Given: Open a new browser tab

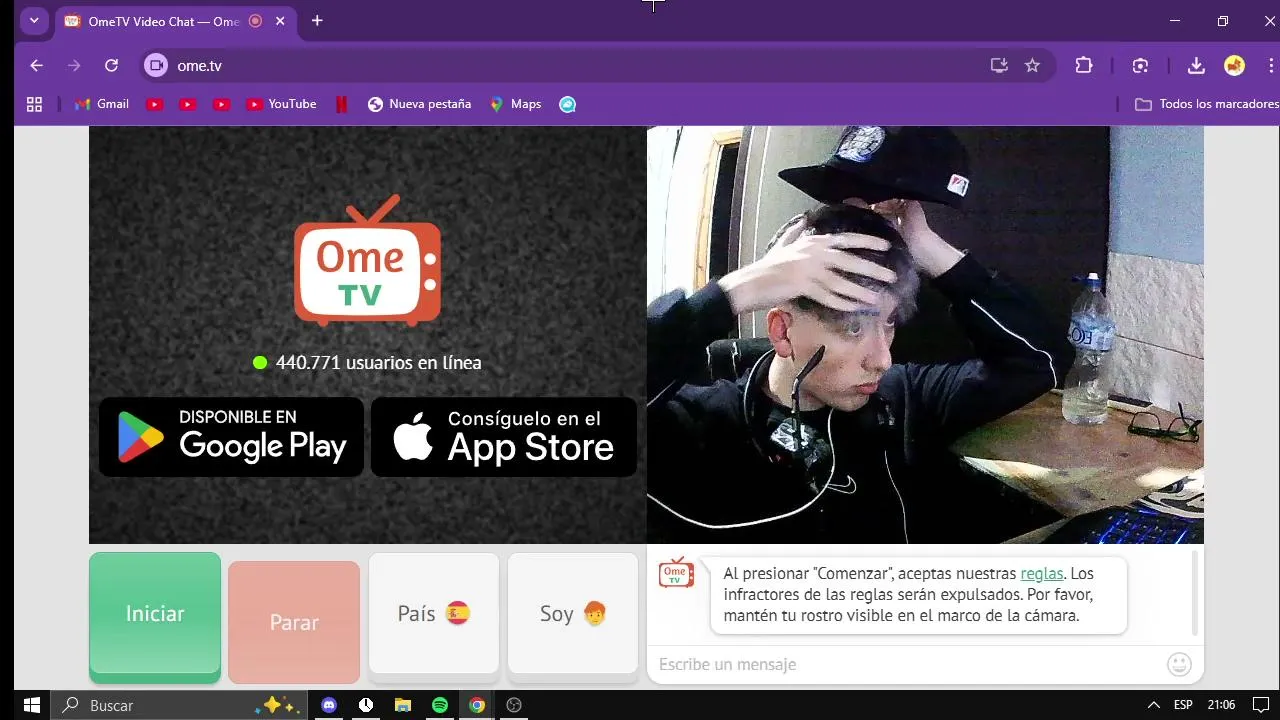Looking at the screenshot, I should (317, 21).
